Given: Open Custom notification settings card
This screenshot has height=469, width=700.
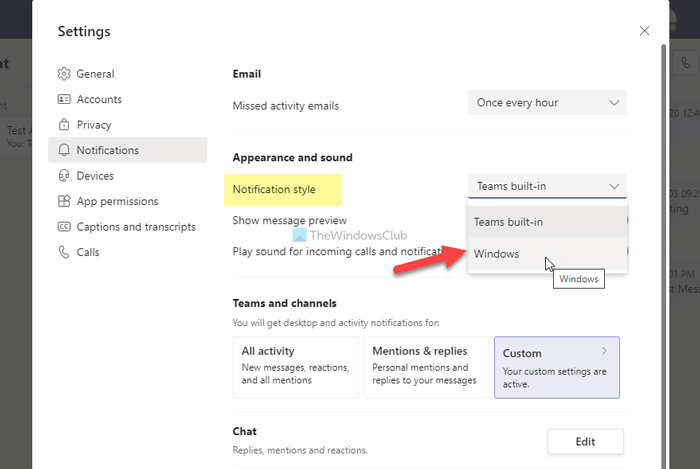Looking at the screenshot, I should click(x=557, y=367).
